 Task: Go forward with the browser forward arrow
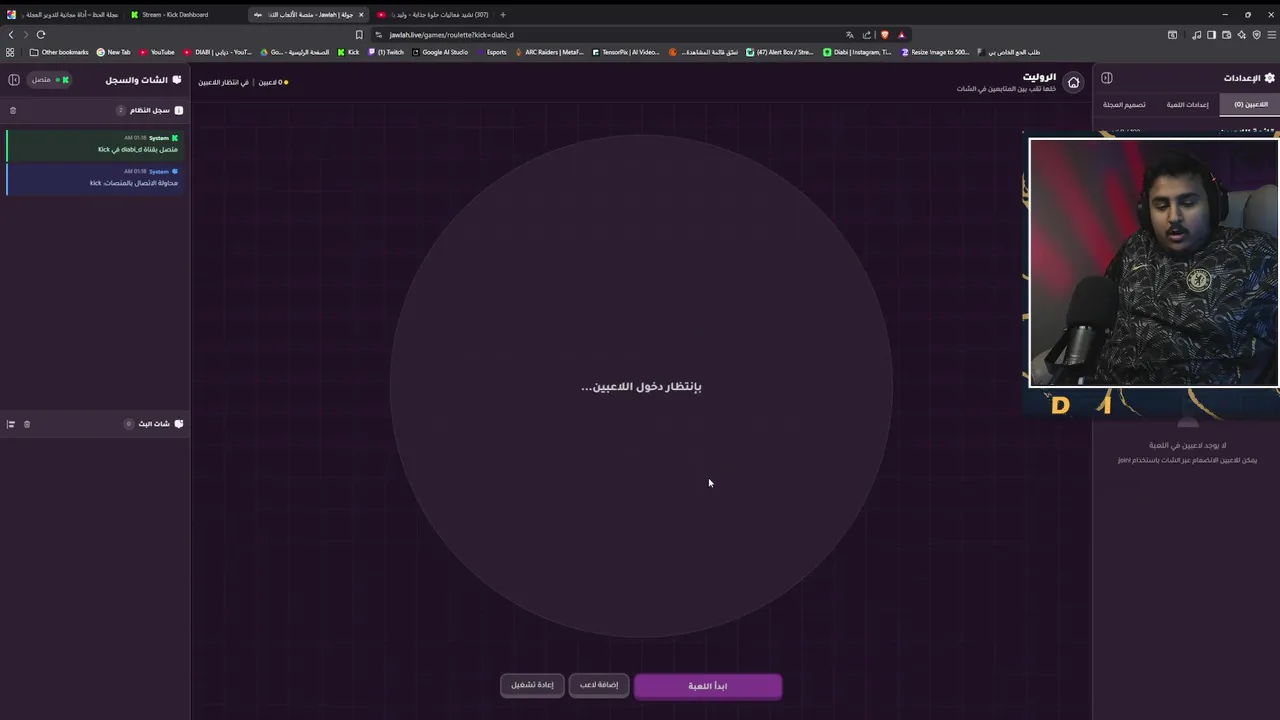pos(26,34)
